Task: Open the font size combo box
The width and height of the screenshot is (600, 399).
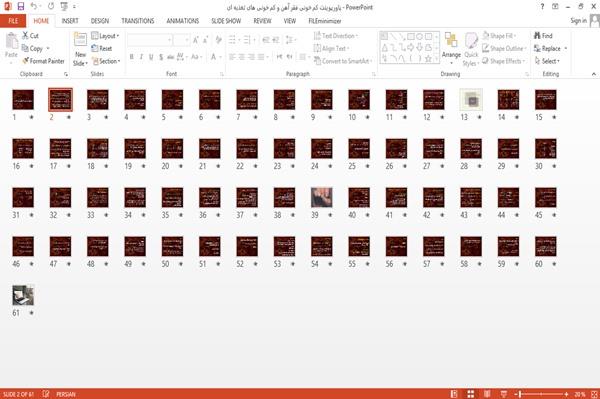Action: [181, 39]
